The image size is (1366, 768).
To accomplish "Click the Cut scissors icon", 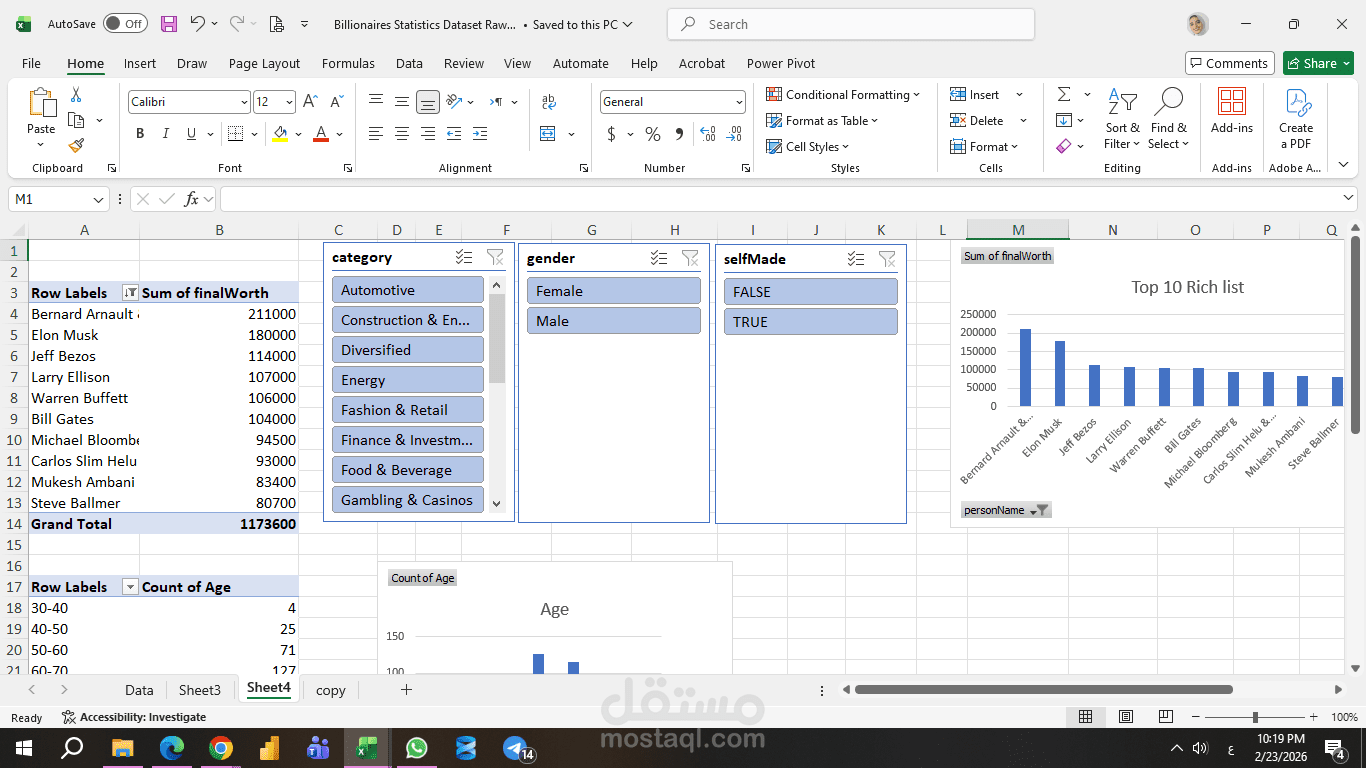I will (x=76, y=95).
